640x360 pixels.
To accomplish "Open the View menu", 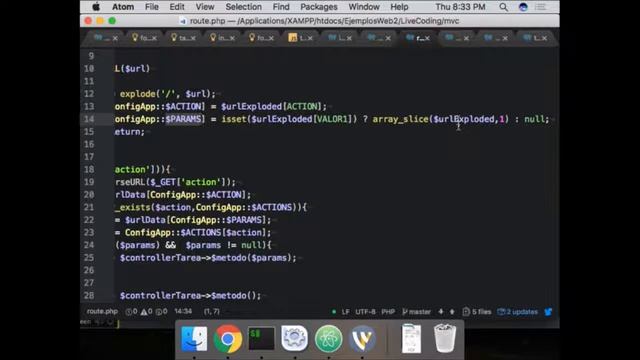I will [204, 7].
